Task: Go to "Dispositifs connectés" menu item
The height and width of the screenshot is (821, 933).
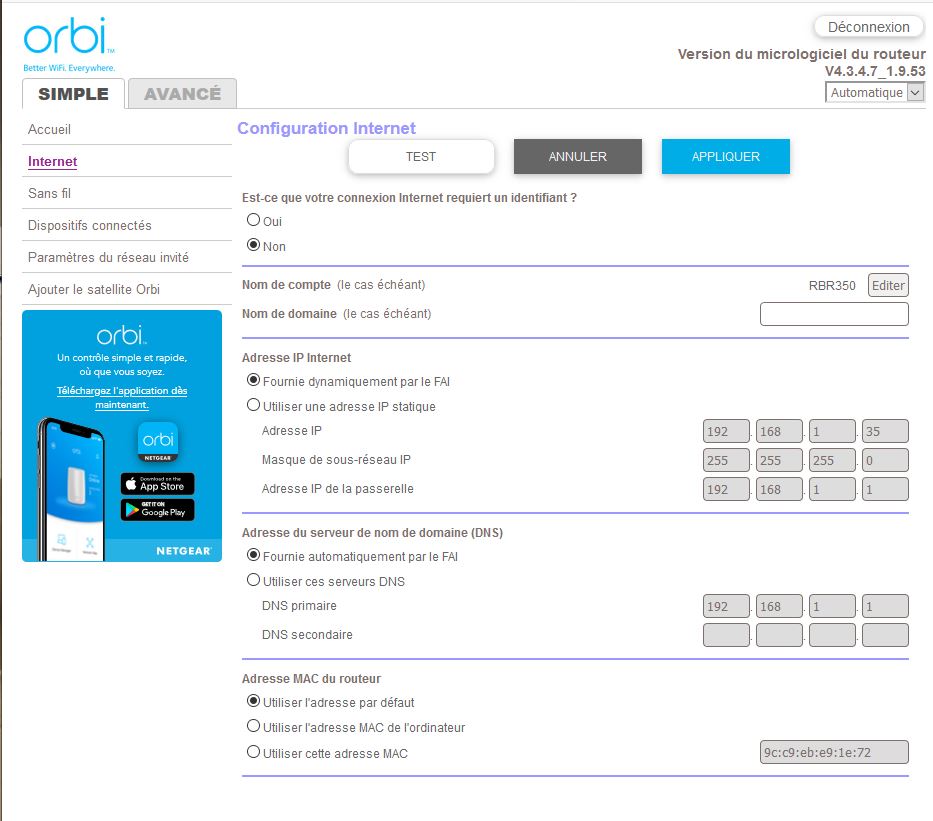Action: click(x=90, y=225)
